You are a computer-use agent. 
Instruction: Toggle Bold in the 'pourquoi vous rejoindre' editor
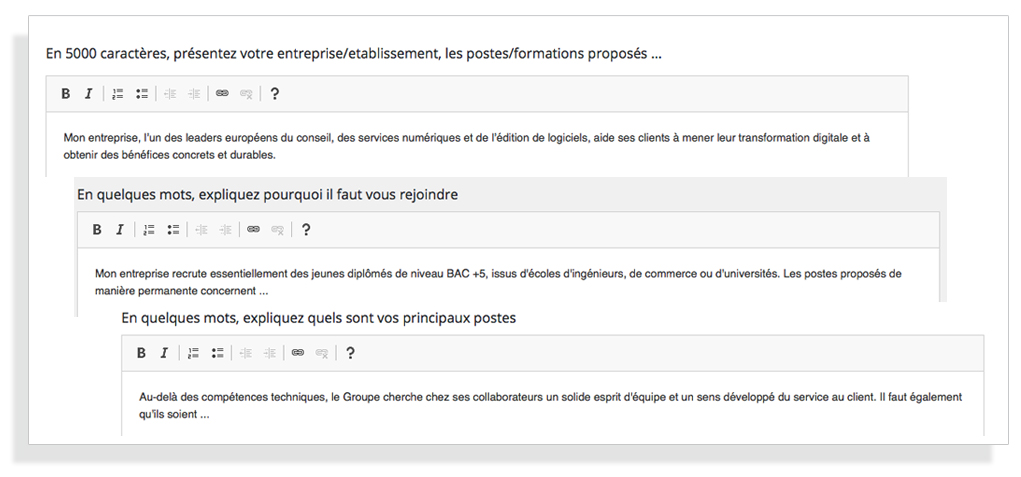click(x=96, y=230)
